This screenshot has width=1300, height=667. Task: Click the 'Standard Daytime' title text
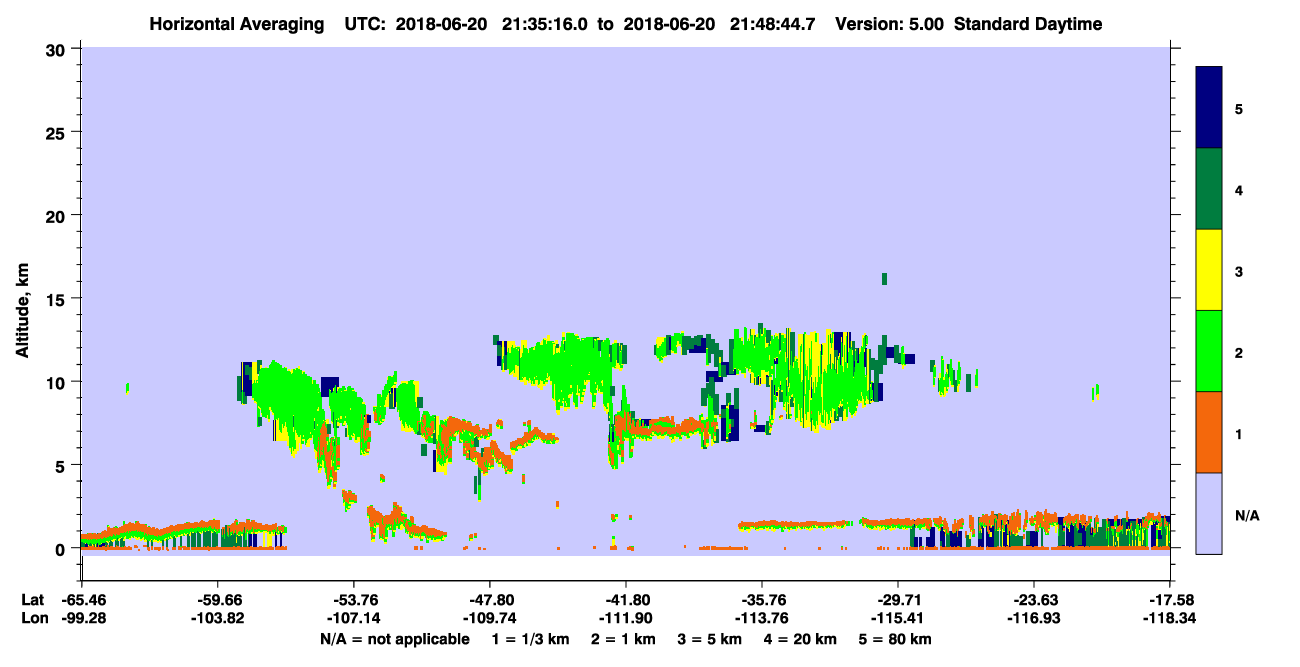(1028, 24)
